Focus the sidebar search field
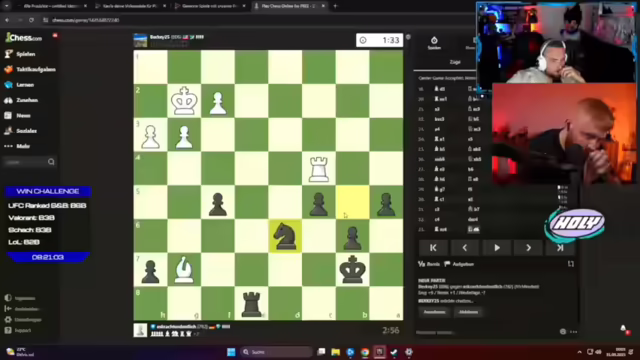The image size is (640, 360). 29,162
